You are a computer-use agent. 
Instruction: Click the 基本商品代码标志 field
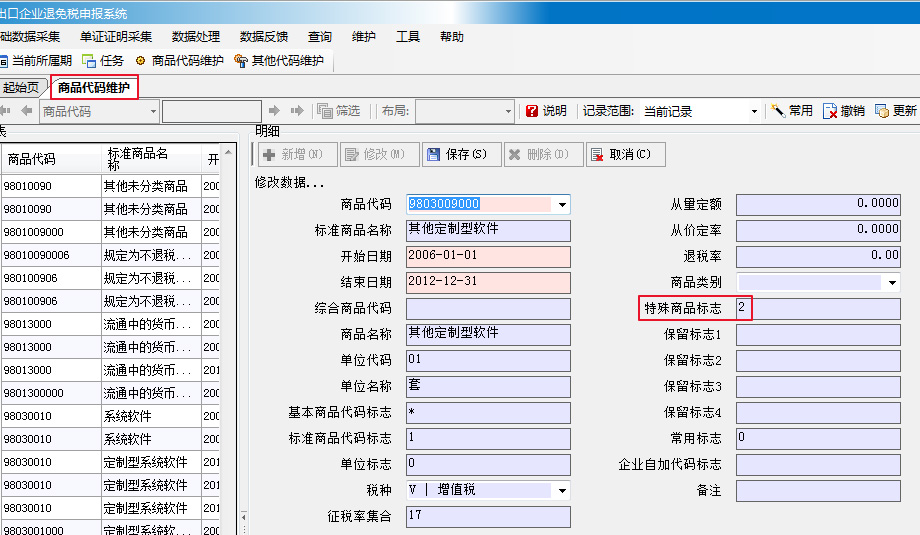click(x=488, y=412)
